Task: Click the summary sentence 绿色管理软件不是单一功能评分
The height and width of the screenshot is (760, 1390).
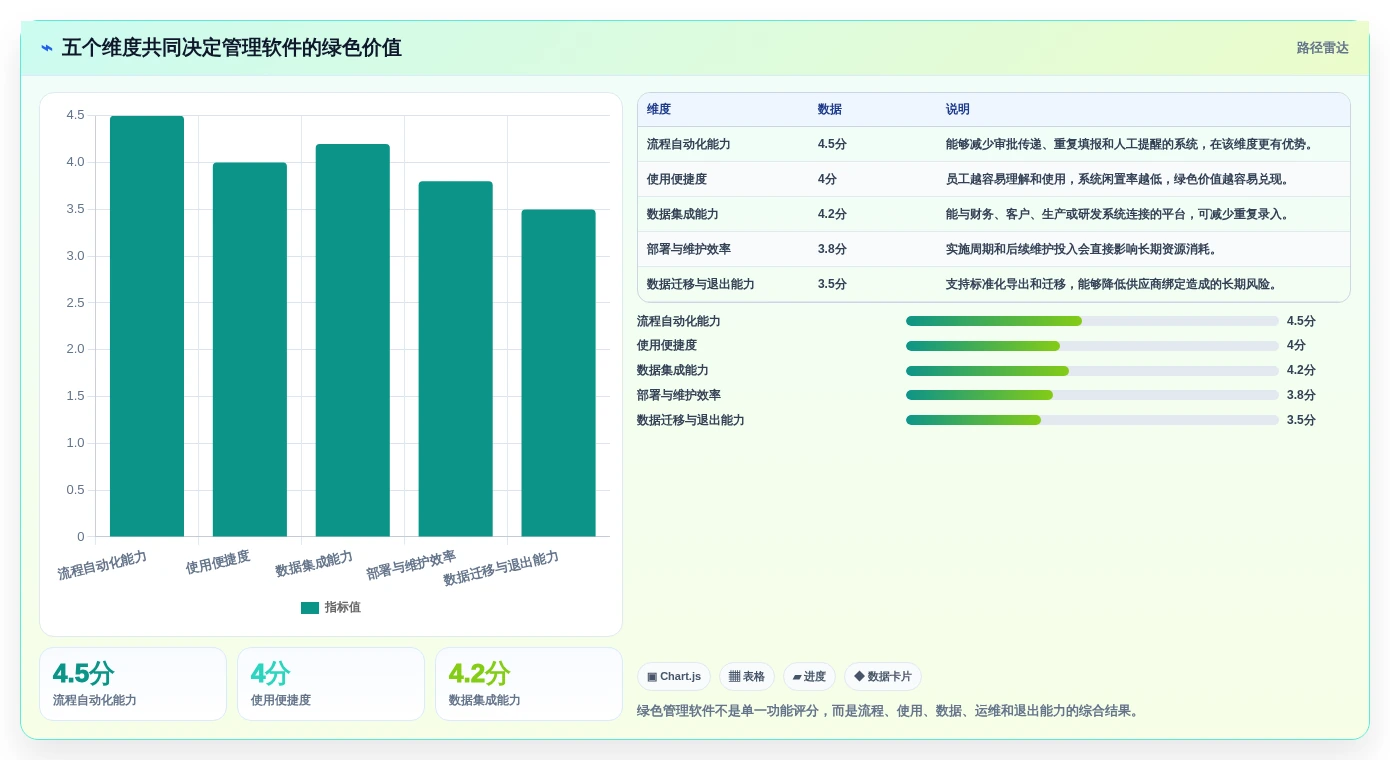Action: [888, 711]
